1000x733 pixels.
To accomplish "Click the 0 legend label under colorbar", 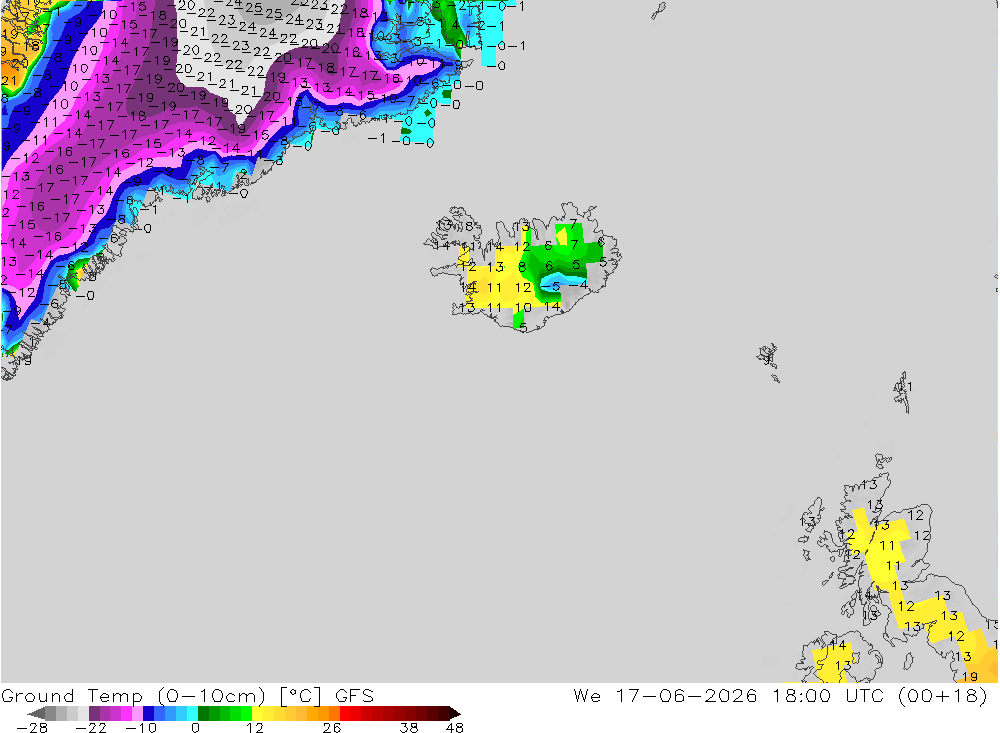I will pos(195,728).
